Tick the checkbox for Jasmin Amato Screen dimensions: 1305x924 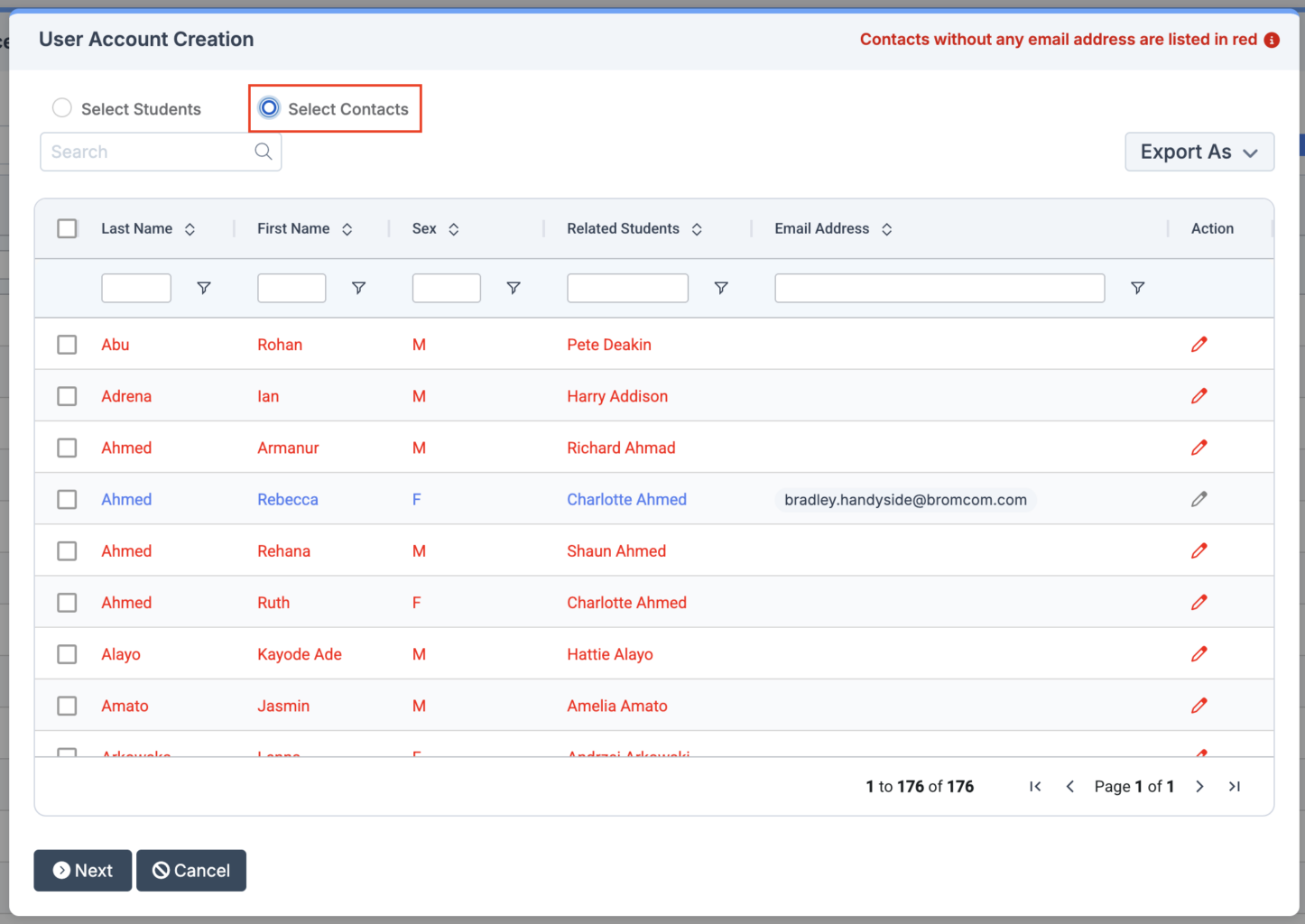tap(67, 706)
